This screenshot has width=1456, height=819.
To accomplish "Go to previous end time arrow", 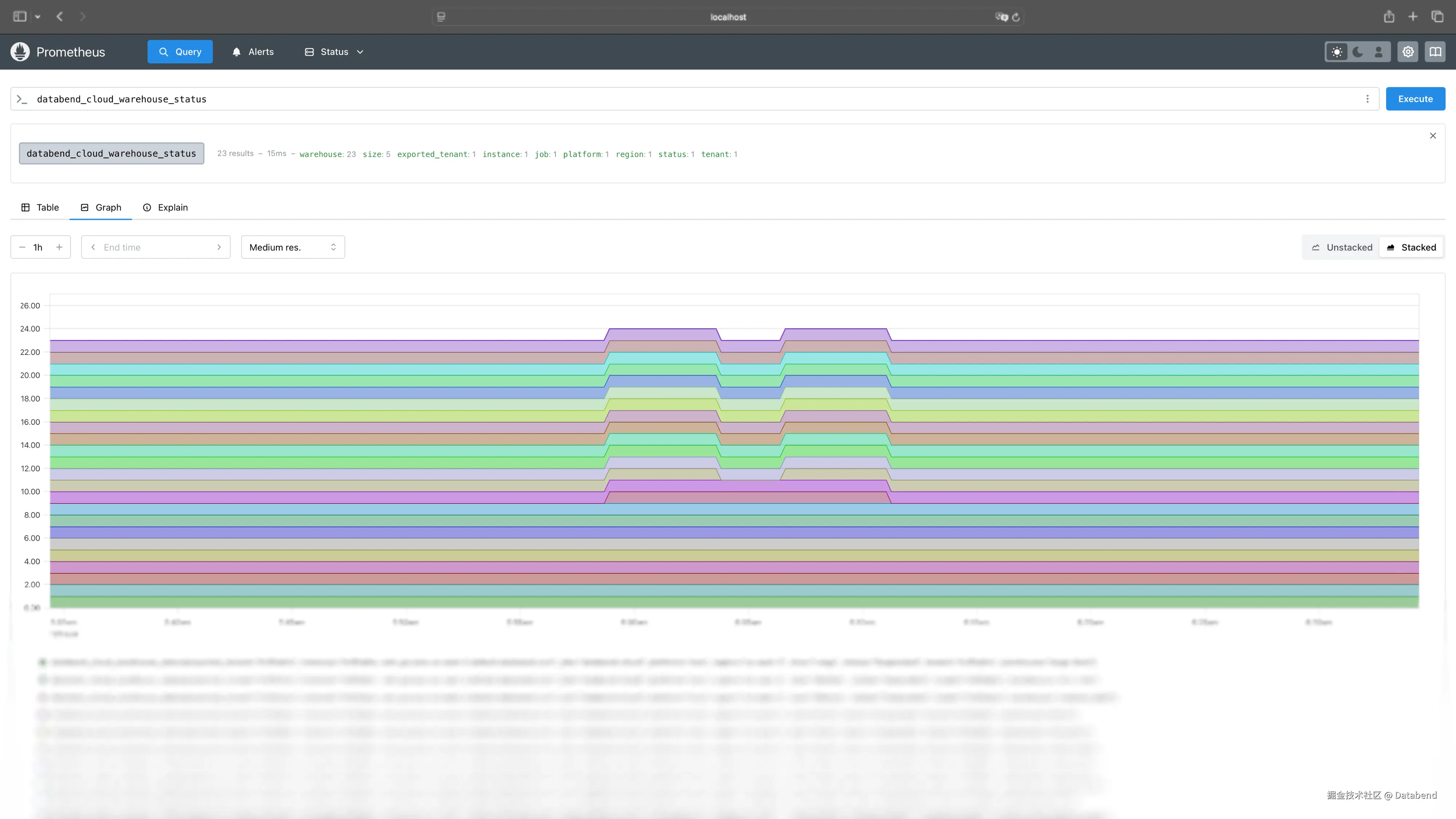I will pos(93,247).
